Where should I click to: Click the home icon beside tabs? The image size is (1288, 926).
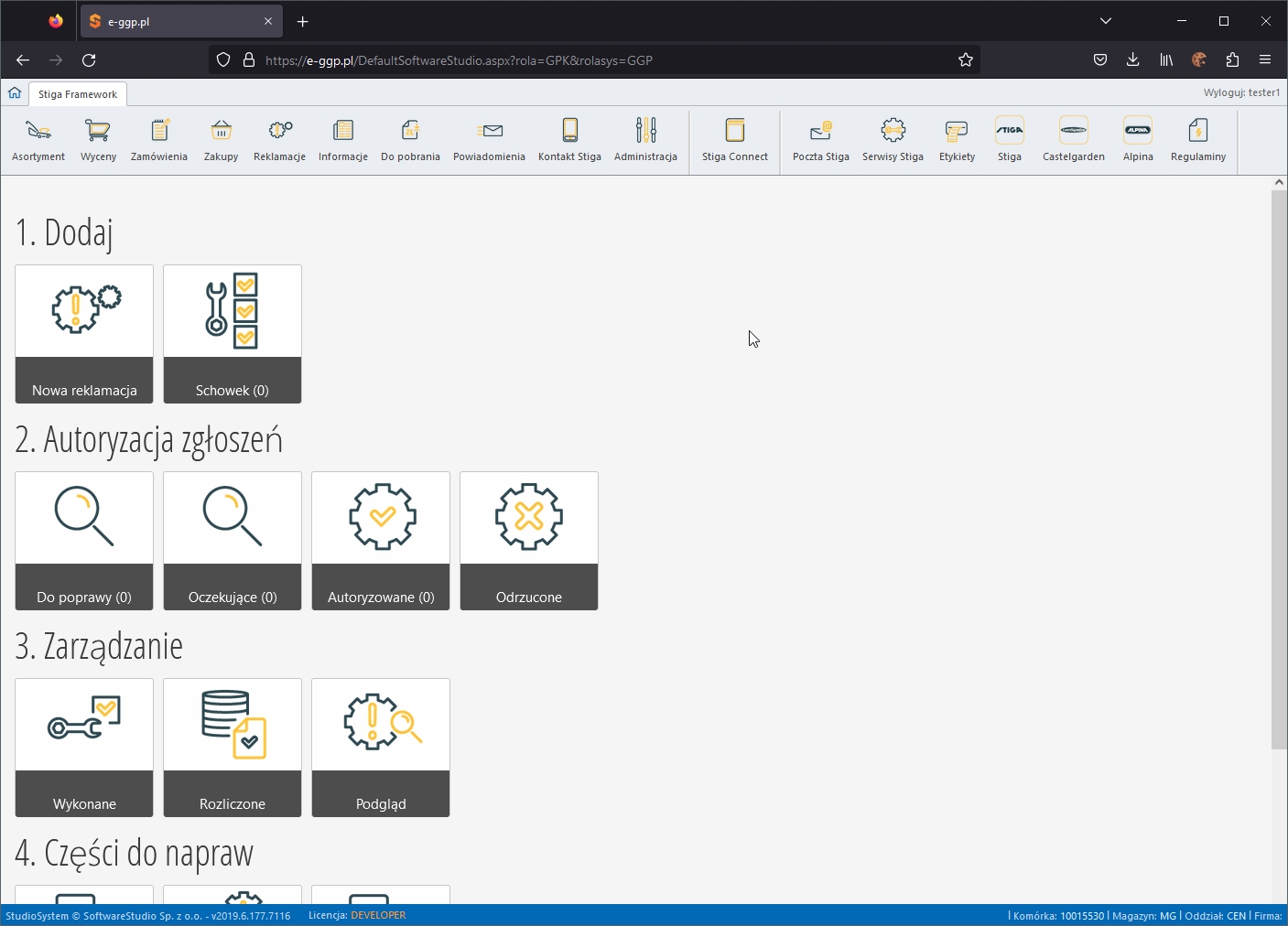[15, 93]
